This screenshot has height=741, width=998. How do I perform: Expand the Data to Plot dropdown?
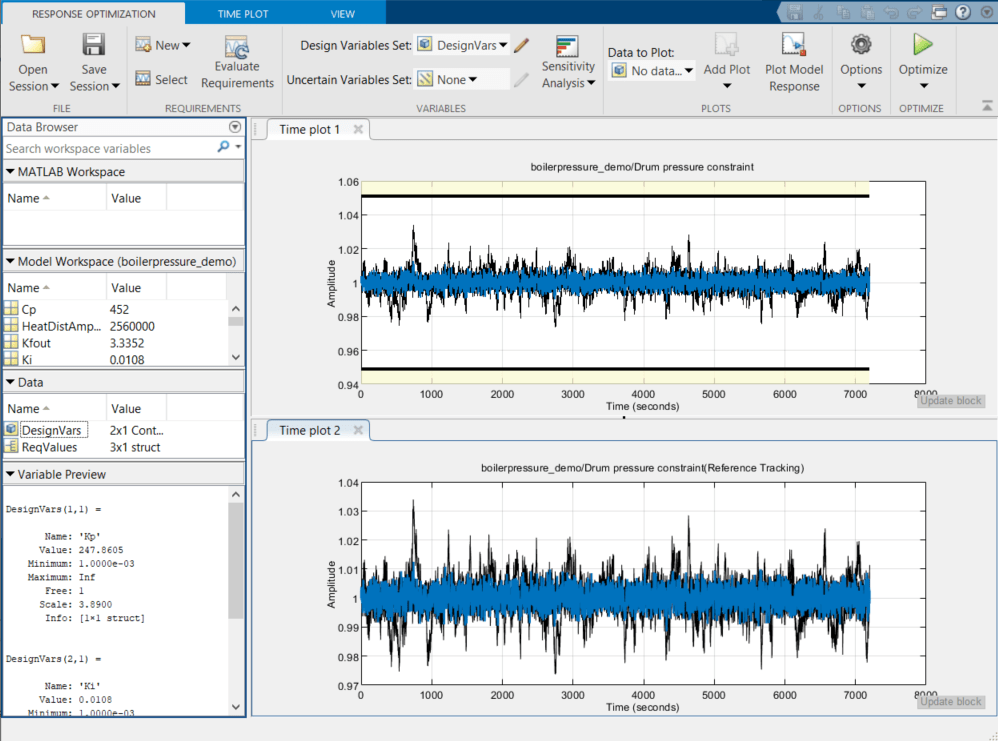(x=652, y=71)
